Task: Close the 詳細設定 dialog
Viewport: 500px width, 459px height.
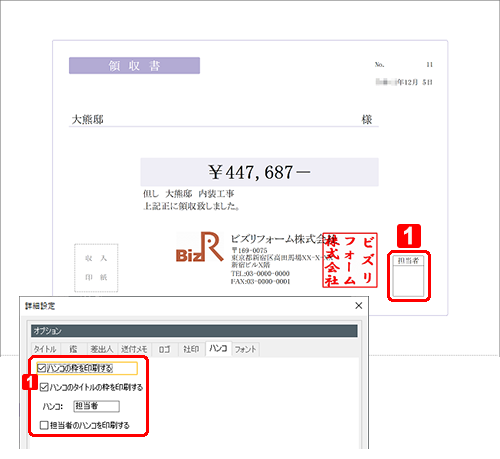Action: tap(359, 305)
